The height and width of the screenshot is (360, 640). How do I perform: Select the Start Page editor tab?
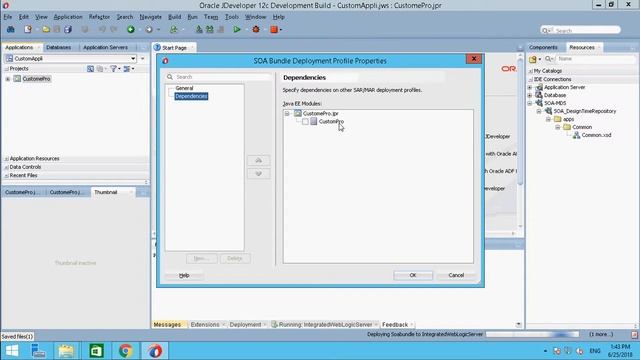tap(174, 48)
